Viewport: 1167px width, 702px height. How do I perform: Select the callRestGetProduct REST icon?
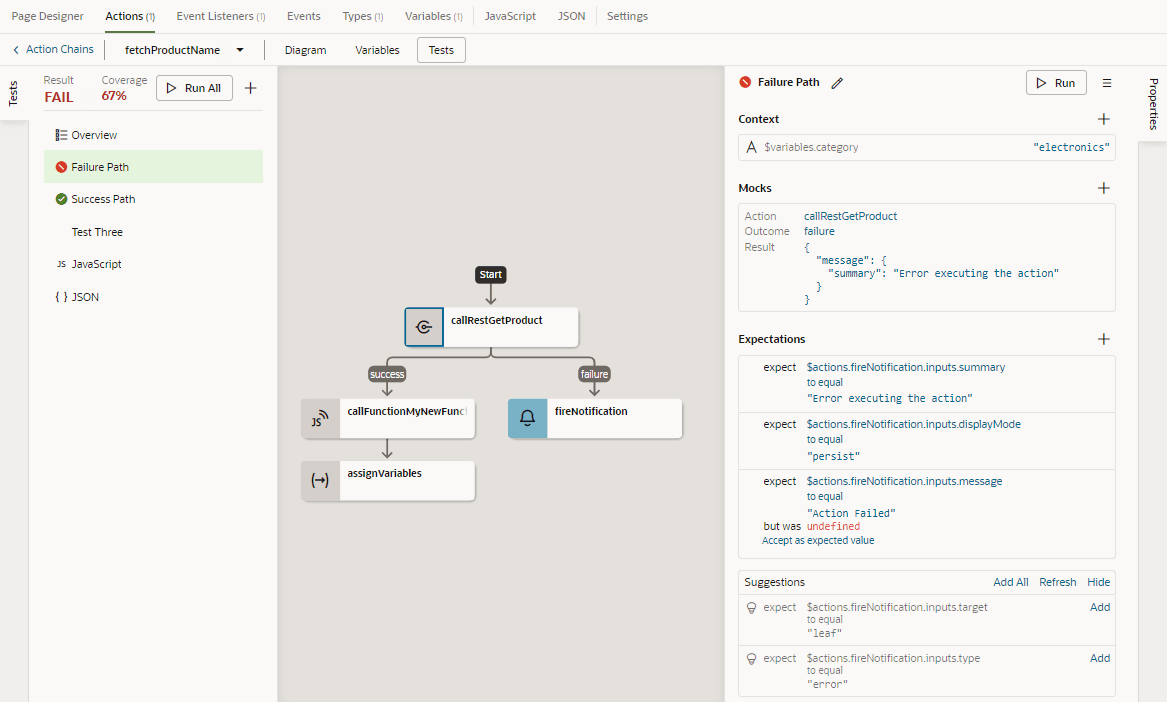[424, 327]
